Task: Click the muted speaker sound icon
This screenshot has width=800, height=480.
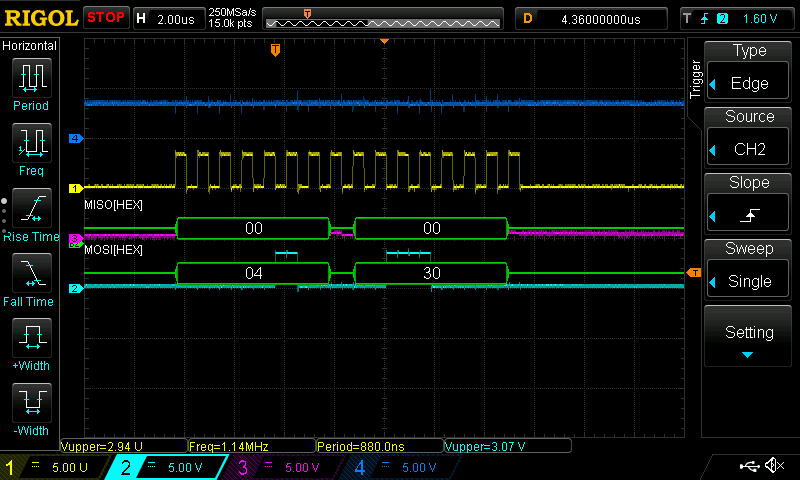Action: point(775,465)
